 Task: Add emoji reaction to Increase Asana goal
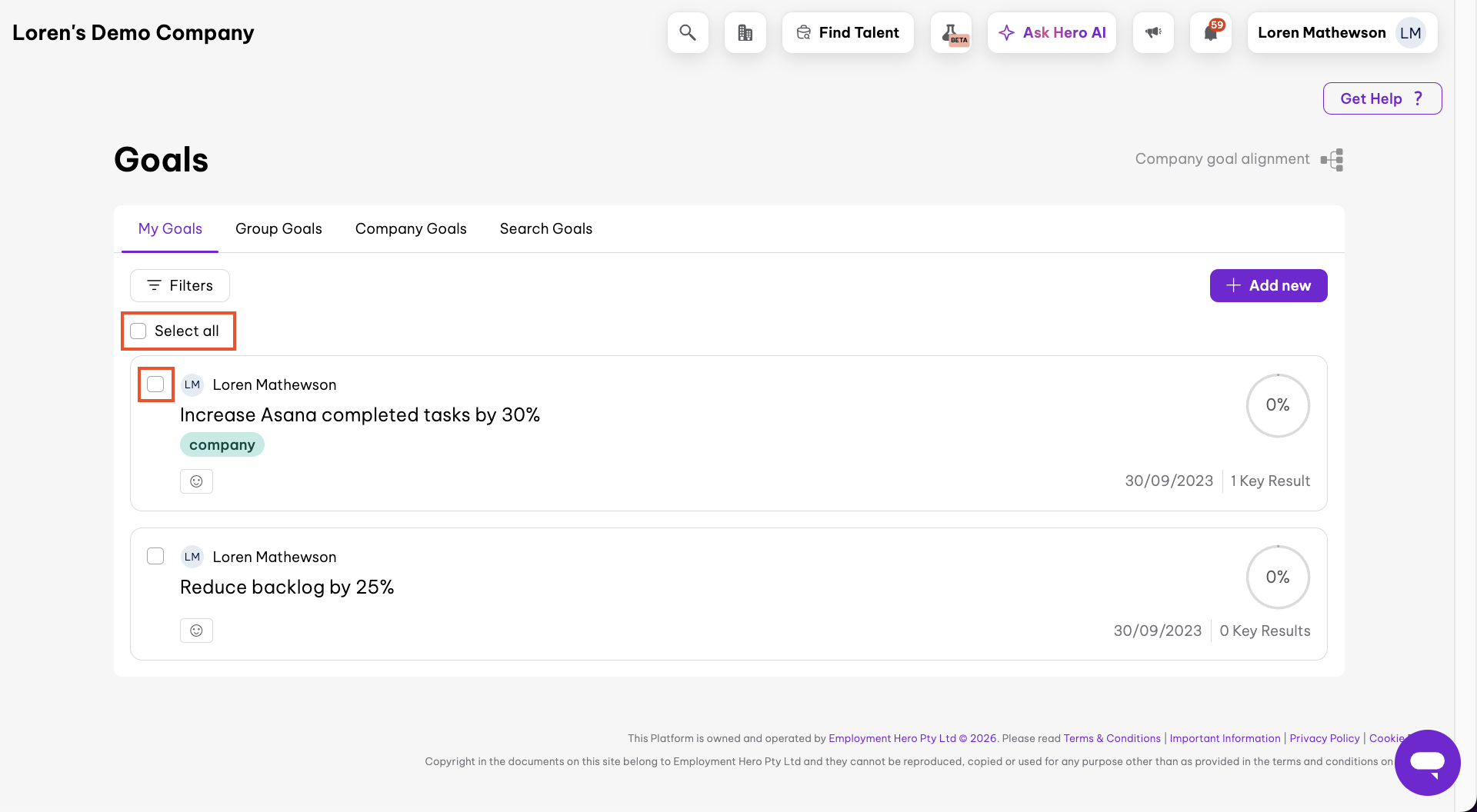196,481
